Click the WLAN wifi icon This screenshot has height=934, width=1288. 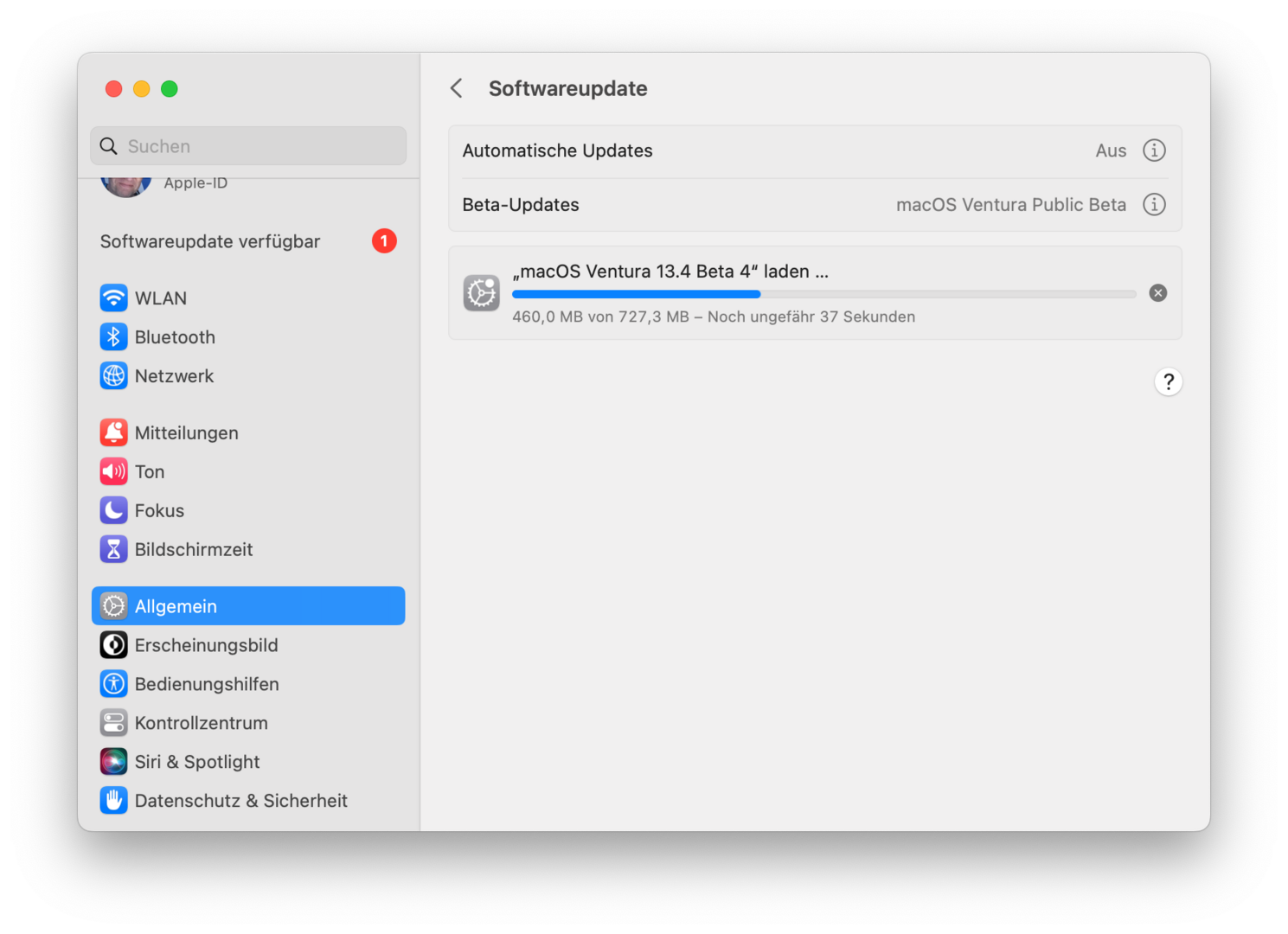(x=113, y=298)
